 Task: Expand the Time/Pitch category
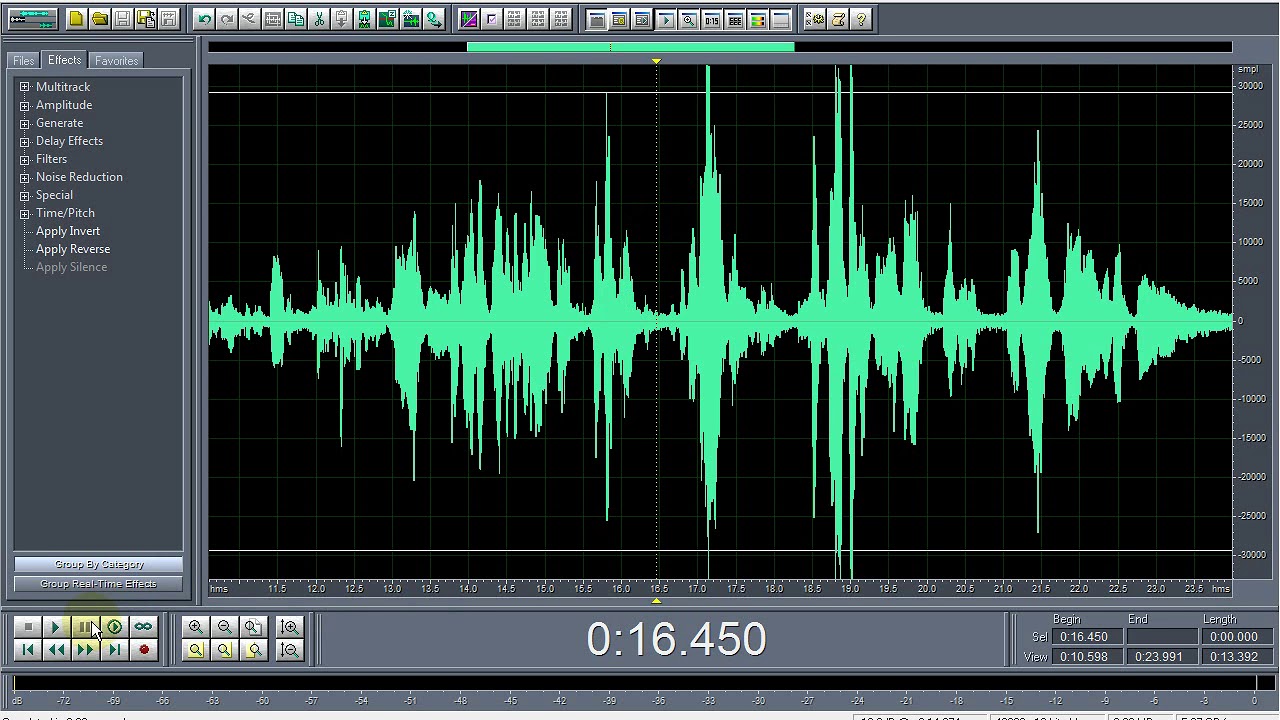tap(24, 213)
